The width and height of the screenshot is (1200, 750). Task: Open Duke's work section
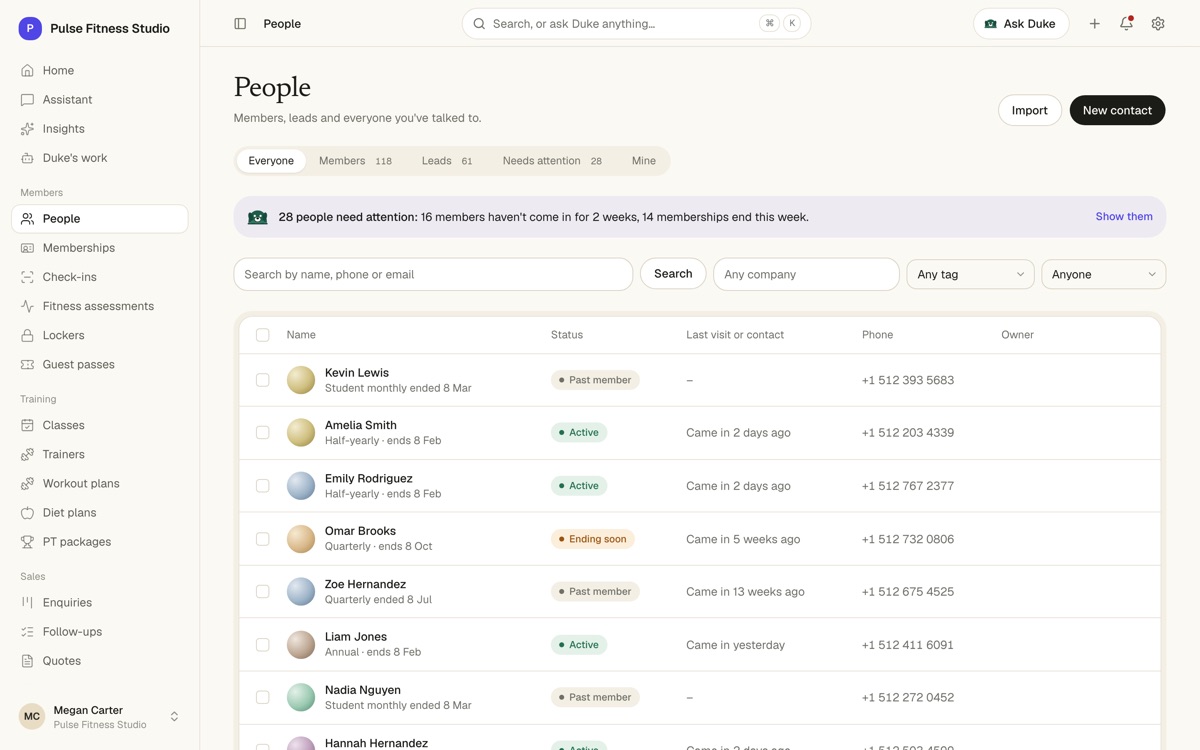99,158
